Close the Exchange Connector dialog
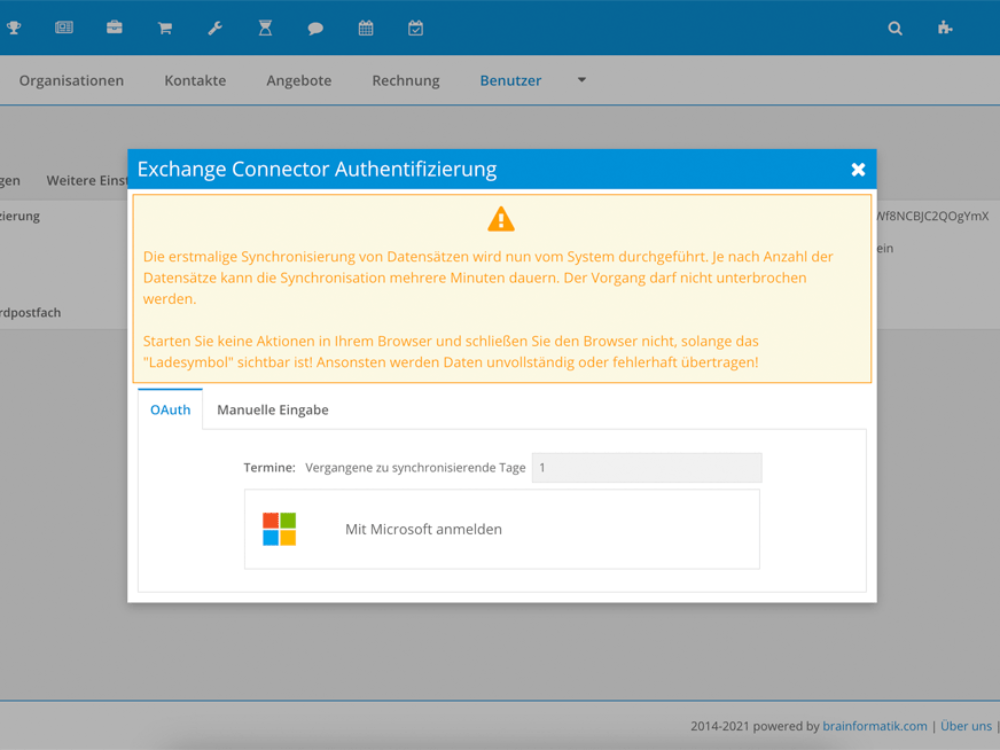 [858, 169]
